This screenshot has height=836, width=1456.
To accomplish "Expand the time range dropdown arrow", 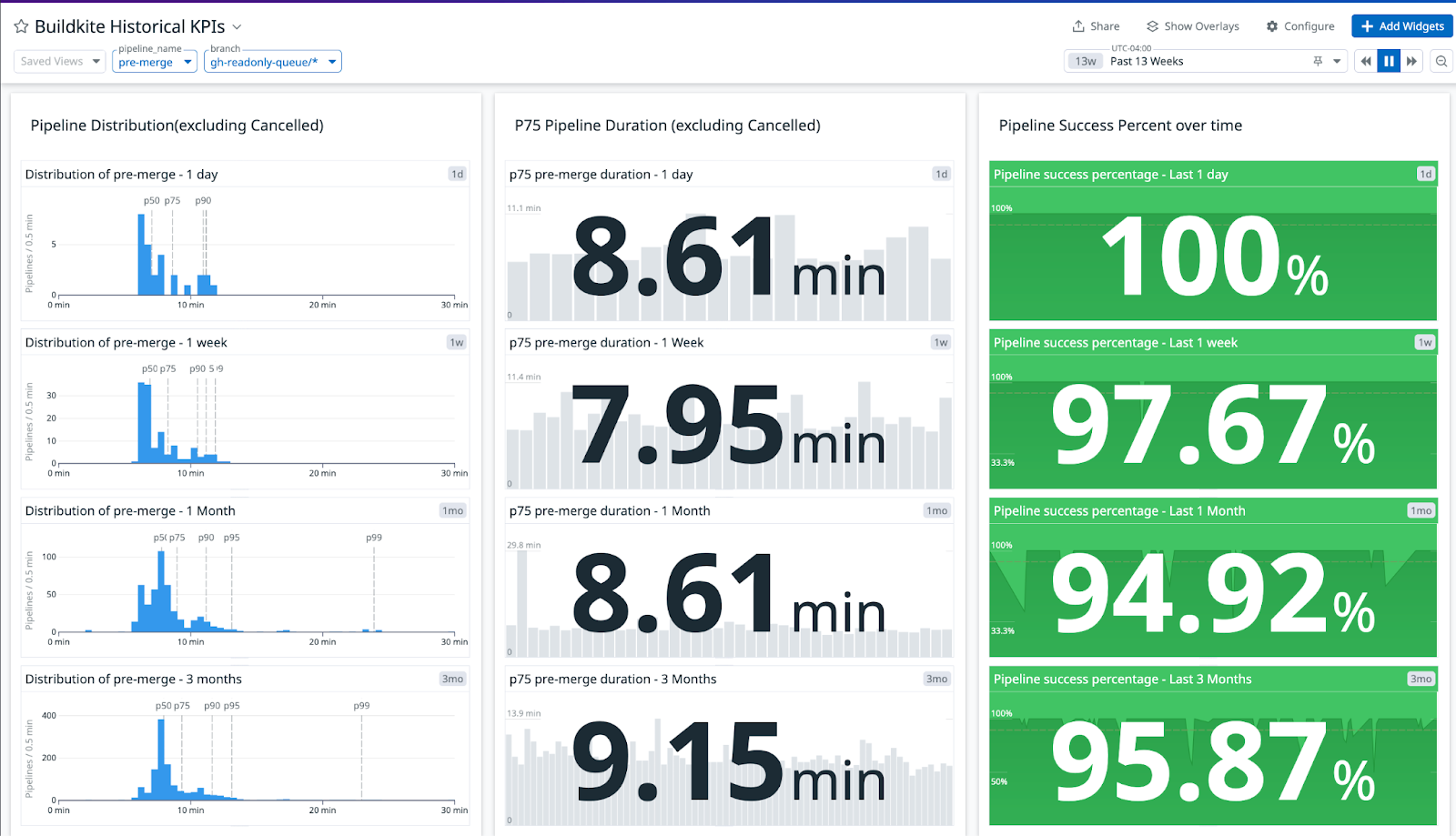I will pyautogui.click(x=1337, y=61).
